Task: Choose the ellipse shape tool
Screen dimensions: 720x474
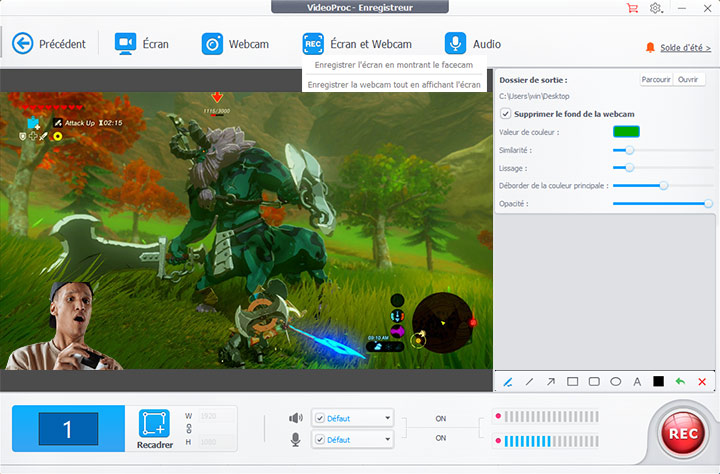Action: [615, 382]
